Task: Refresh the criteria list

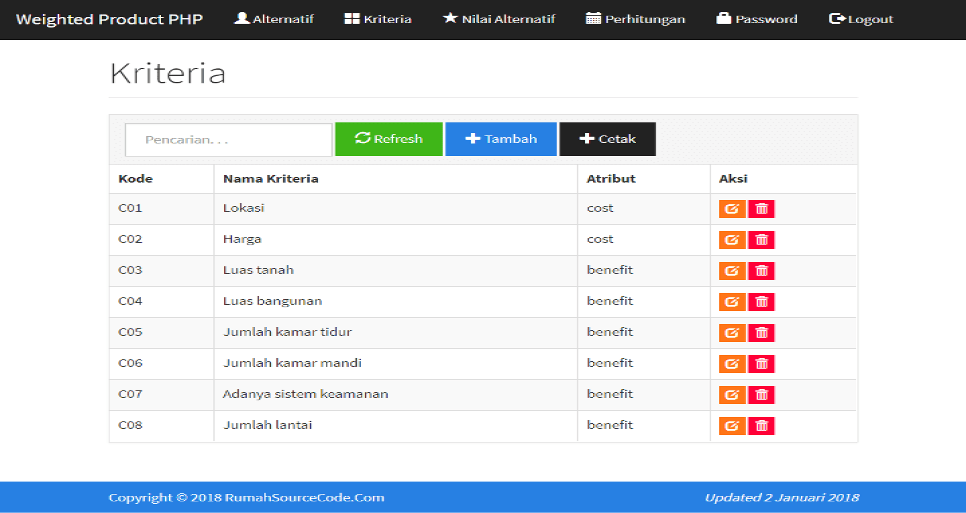Action: pos(389,139)
